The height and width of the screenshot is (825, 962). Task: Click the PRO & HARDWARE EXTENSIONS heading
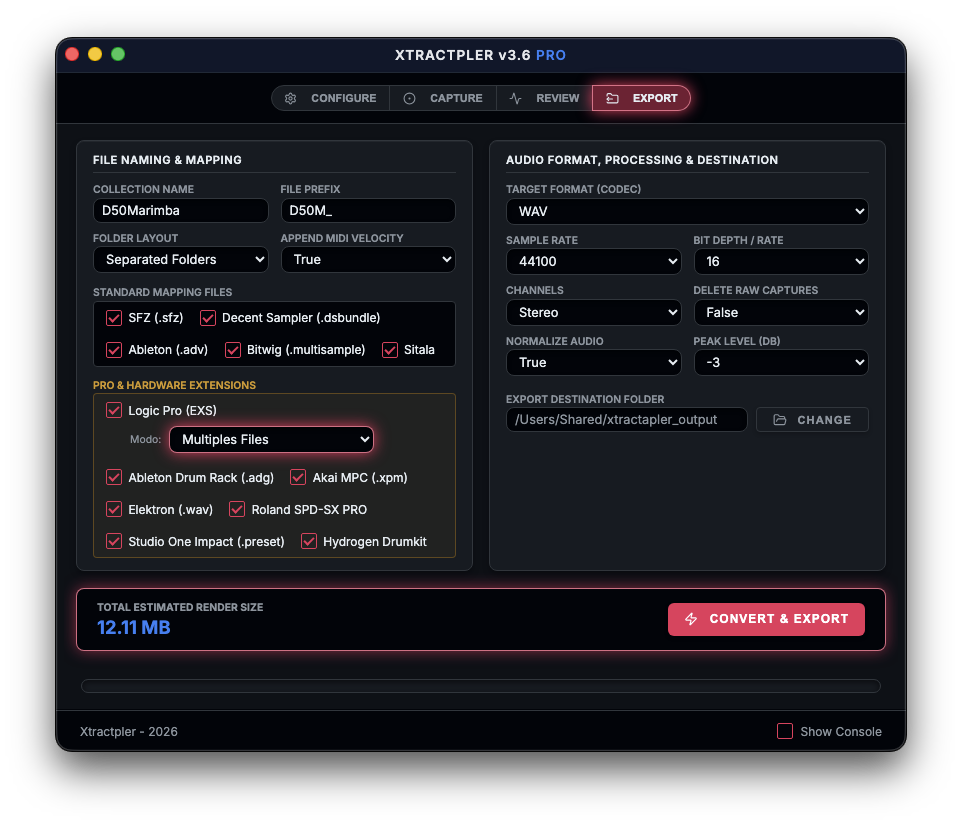coord(174,385)
